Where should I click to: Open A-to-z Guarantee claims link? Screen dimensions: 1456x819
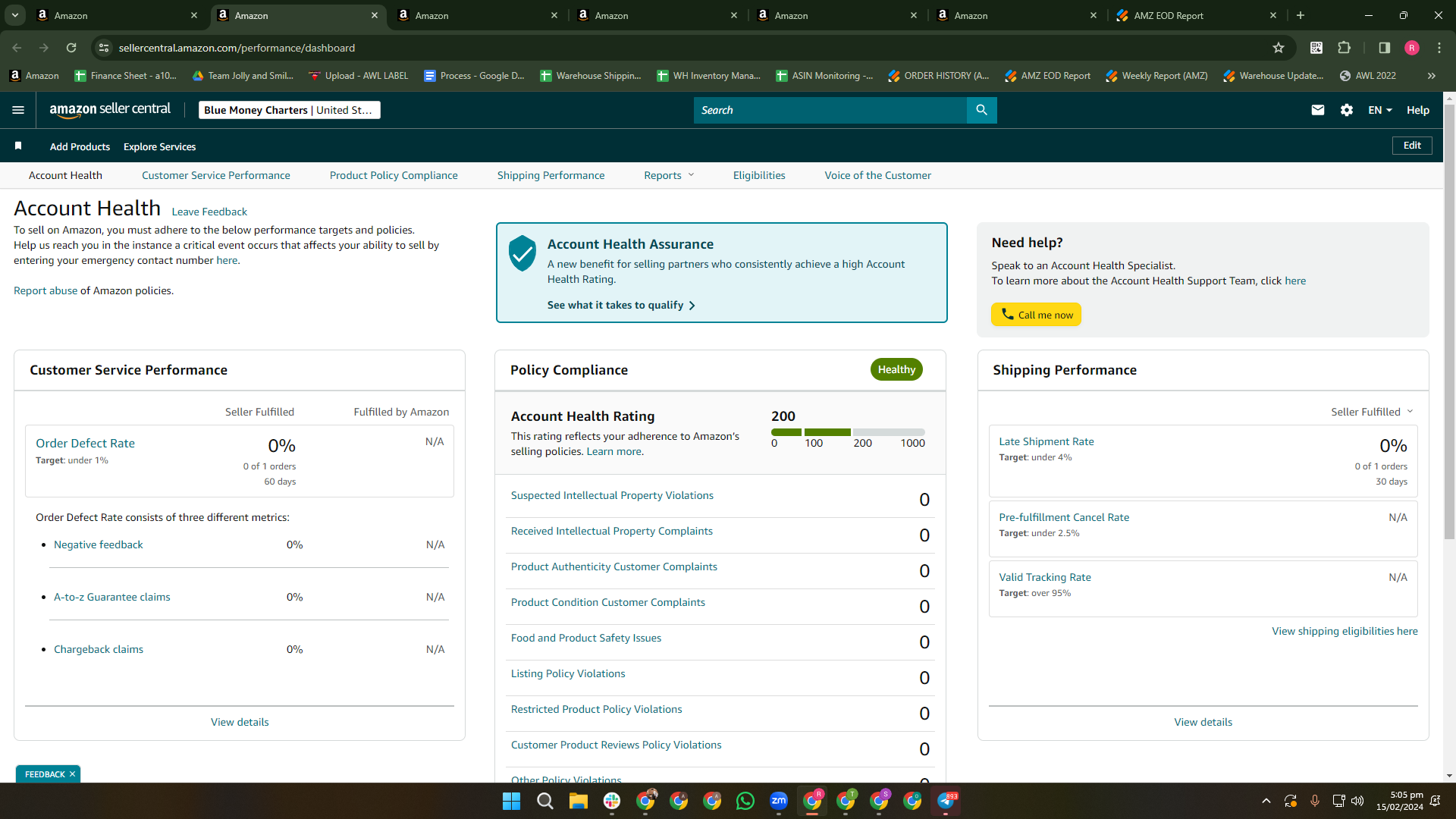[x=112, y=597]
